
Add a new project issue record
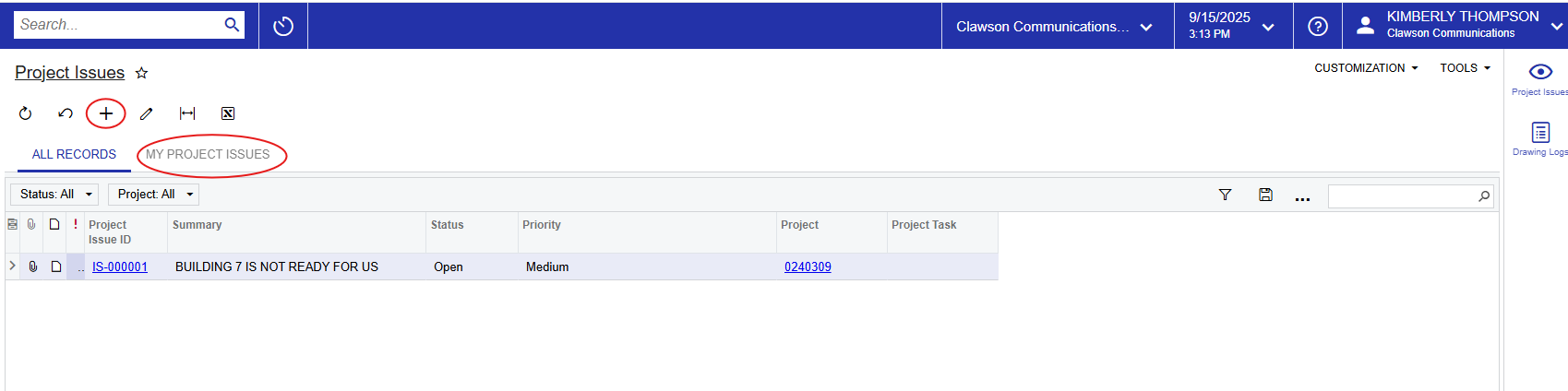pyautogui.click(x=106, y=113)
